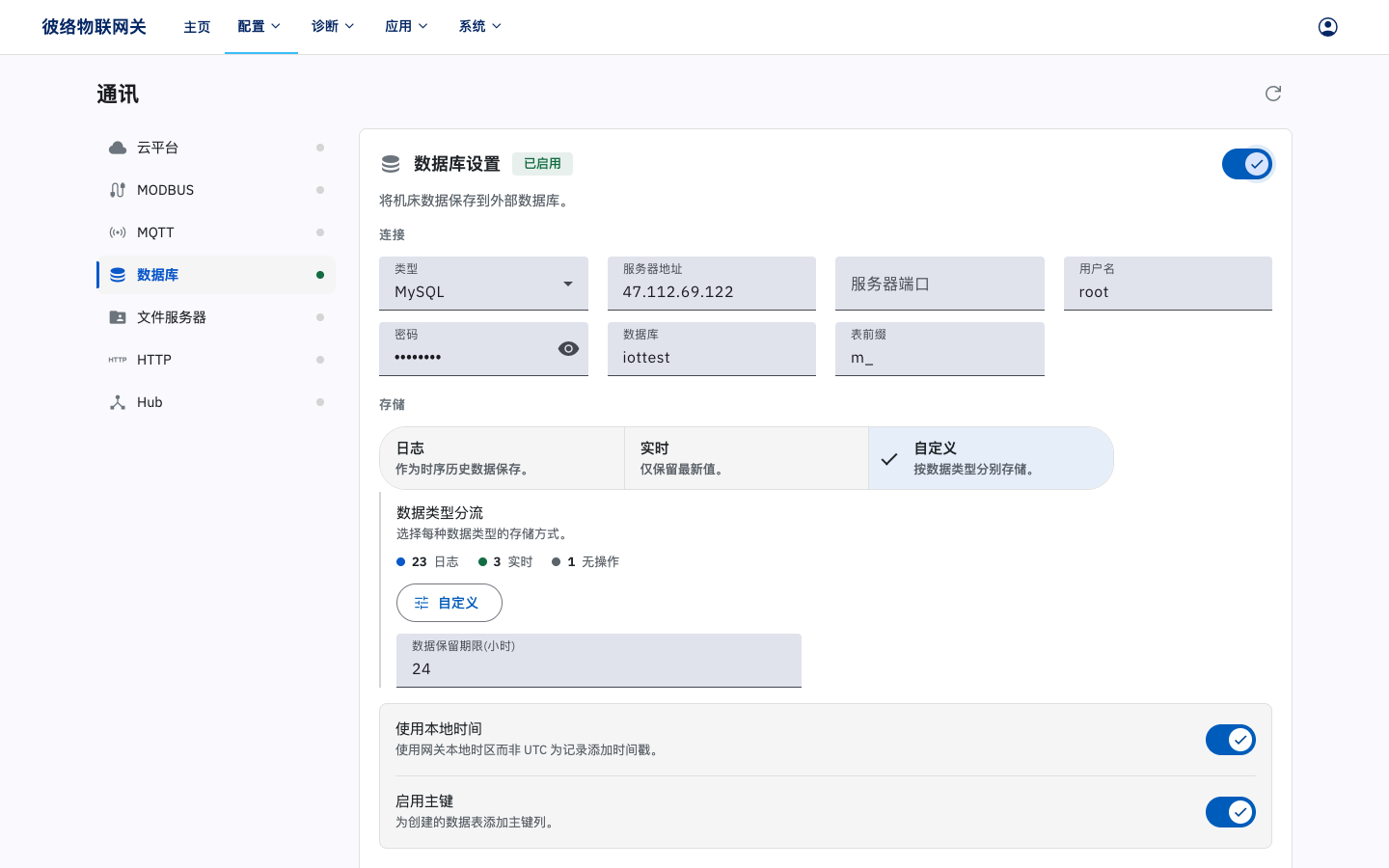Click the 文件服务器 folder icon
The width and height of the screenshot is (1389, 868).
coord(118,317)
